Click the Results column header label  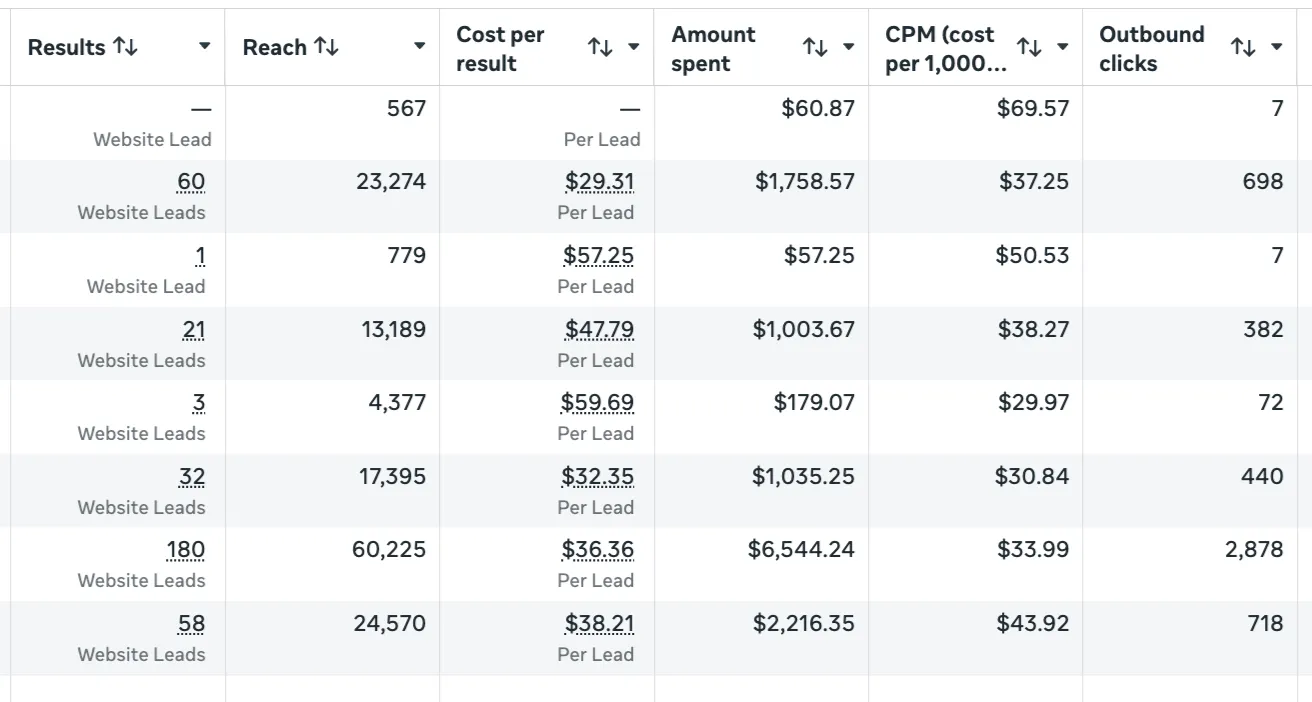pyautogui.click(x=66, y=47)
